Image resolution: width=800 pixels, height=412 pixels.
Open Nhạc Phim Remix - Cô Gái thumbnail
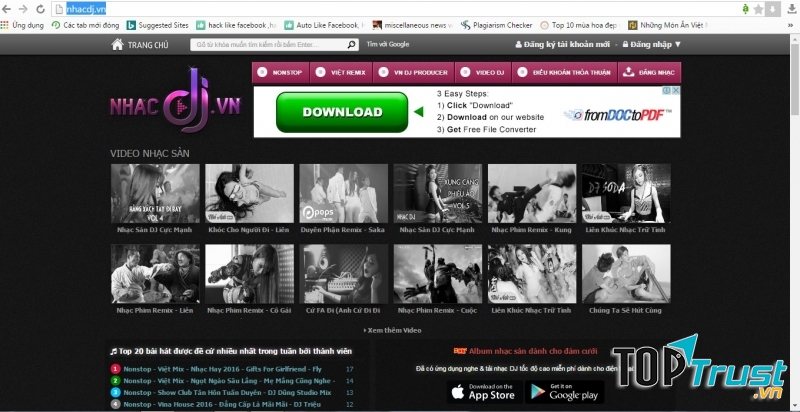click(249, 274)
